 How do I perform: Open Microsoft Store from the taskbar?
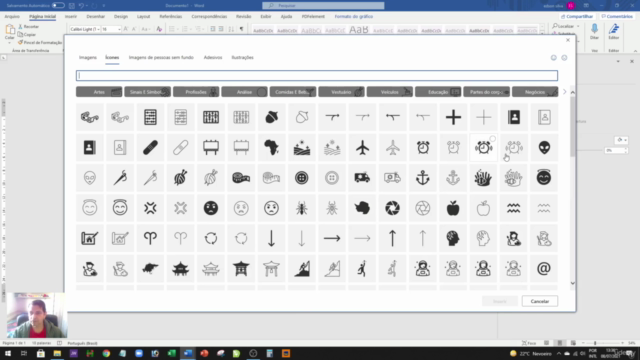tap(41, 353)
